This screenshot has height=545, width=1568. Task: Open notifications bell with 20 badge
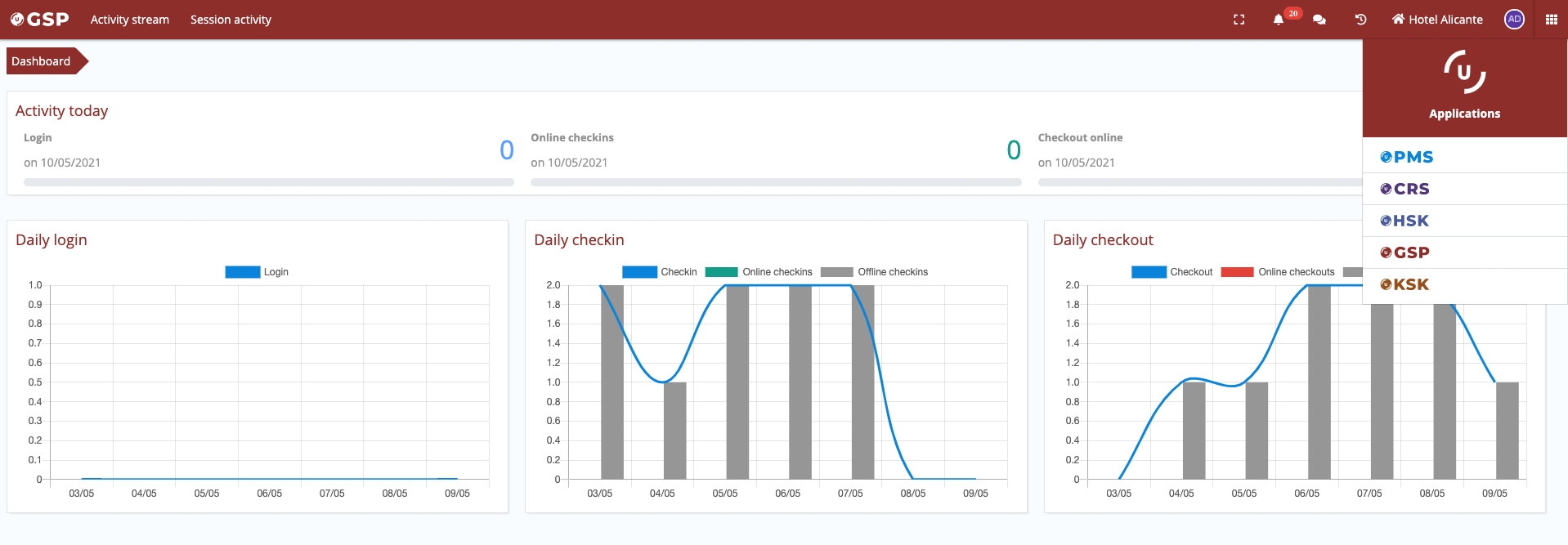pyautogui.click(x=1279, y=20)
